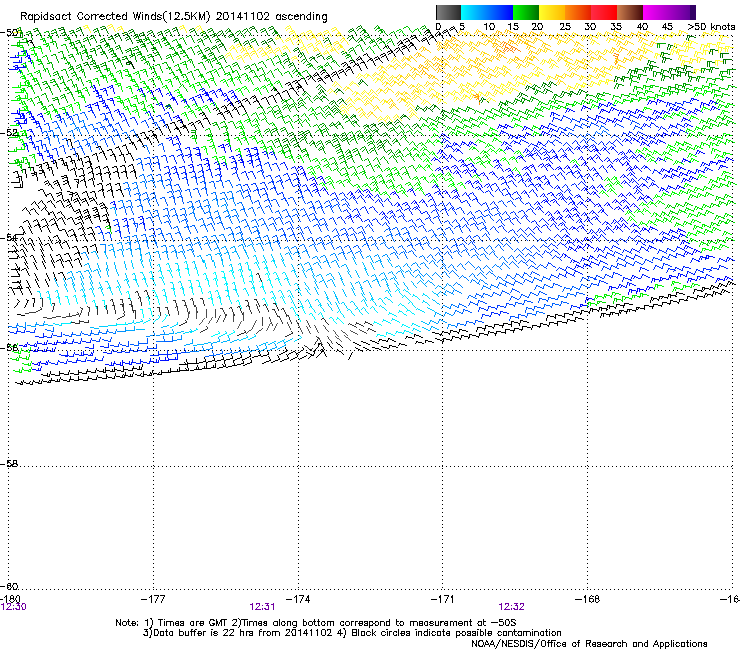Image resolution: width=740 pixels, height=650 pixels.
Task: Click the red 30-35 knots legend swatch
Action: 604,12
